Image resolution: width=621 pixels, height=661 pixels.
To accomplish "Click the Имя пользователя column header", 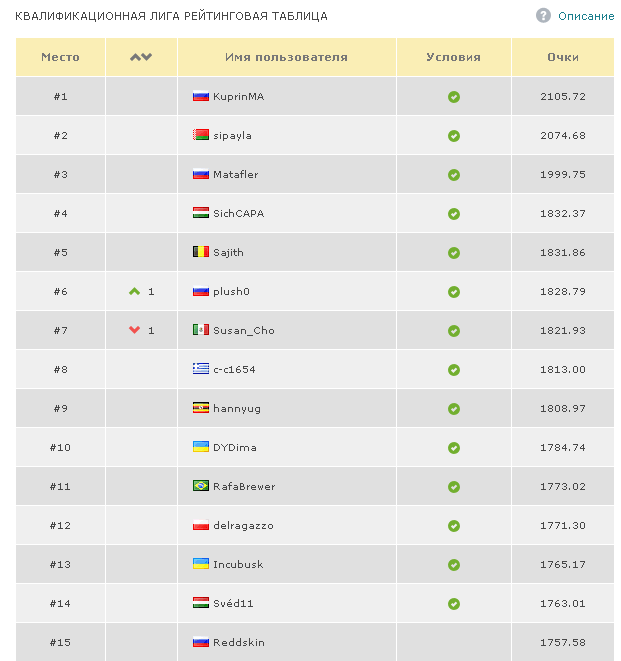I will (x=286, y=57).
